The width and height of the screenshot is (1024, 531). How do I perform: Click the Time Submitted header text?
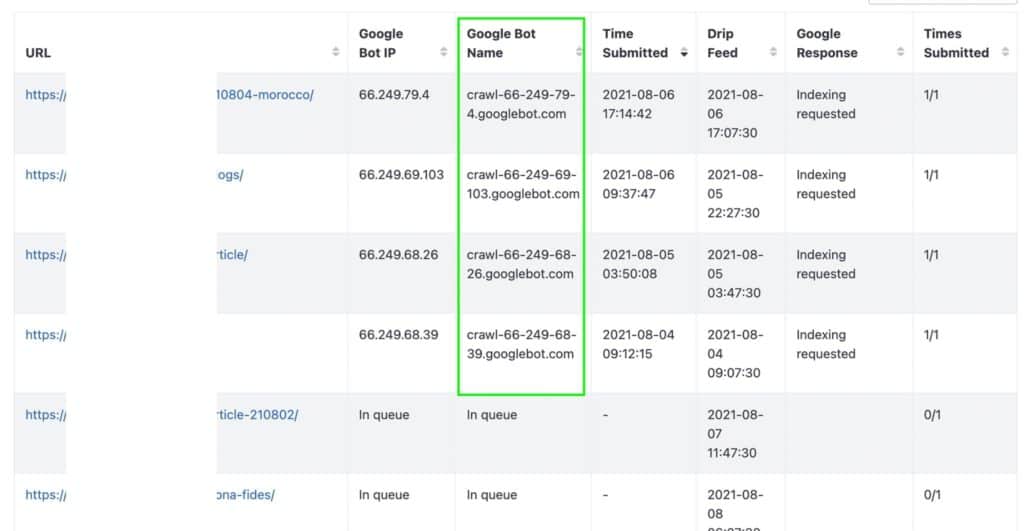tap(634, 43)
